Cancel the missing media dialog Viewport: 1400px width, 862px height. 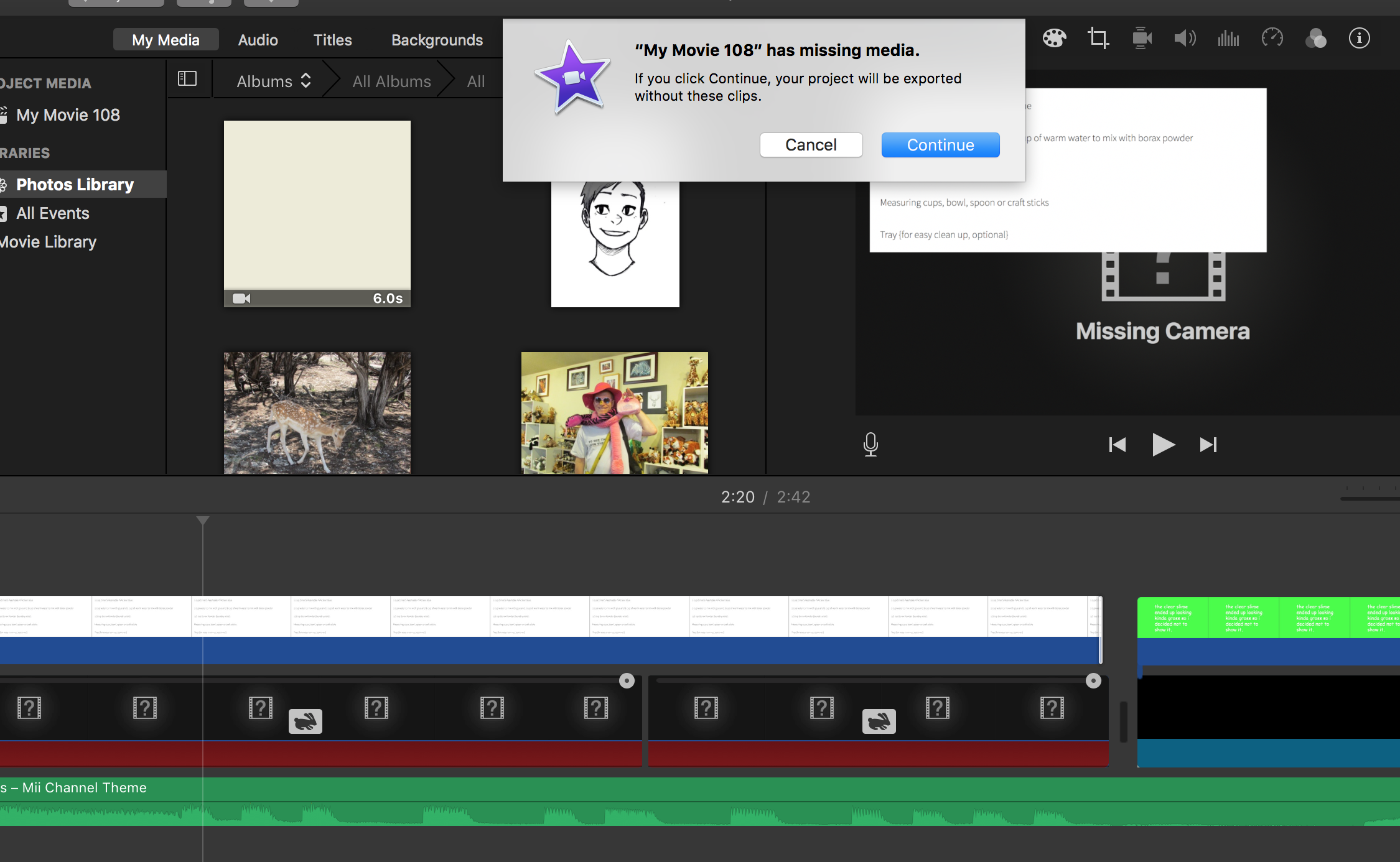click(811, 144)
